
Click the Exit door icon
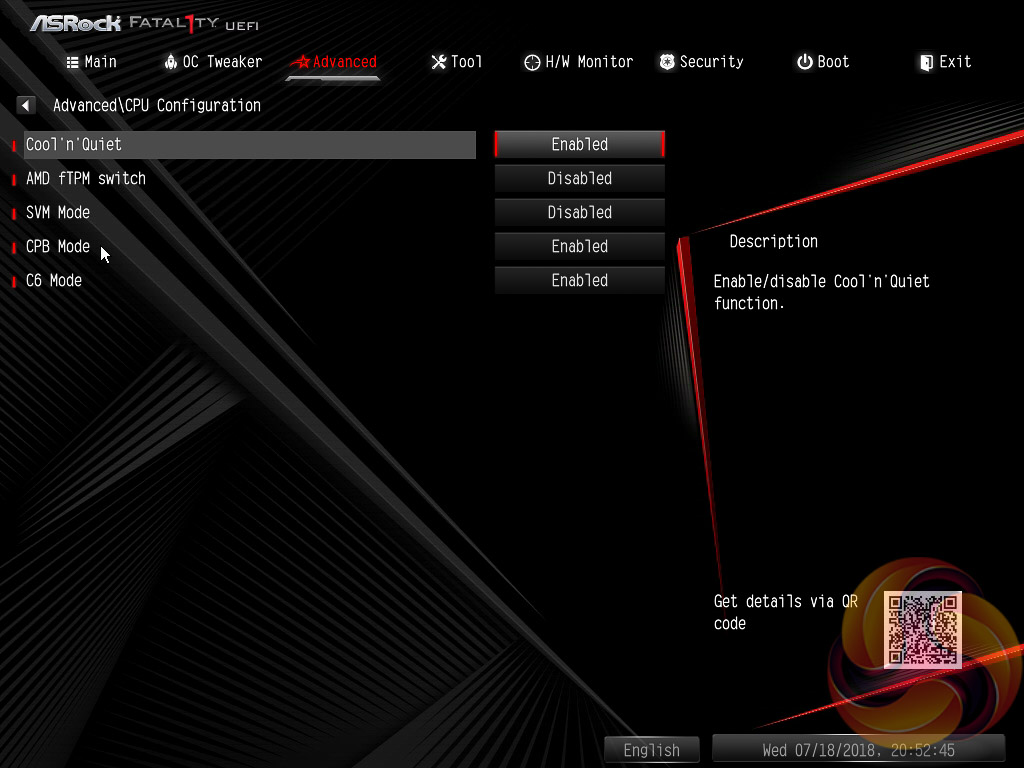pos(926,63)
